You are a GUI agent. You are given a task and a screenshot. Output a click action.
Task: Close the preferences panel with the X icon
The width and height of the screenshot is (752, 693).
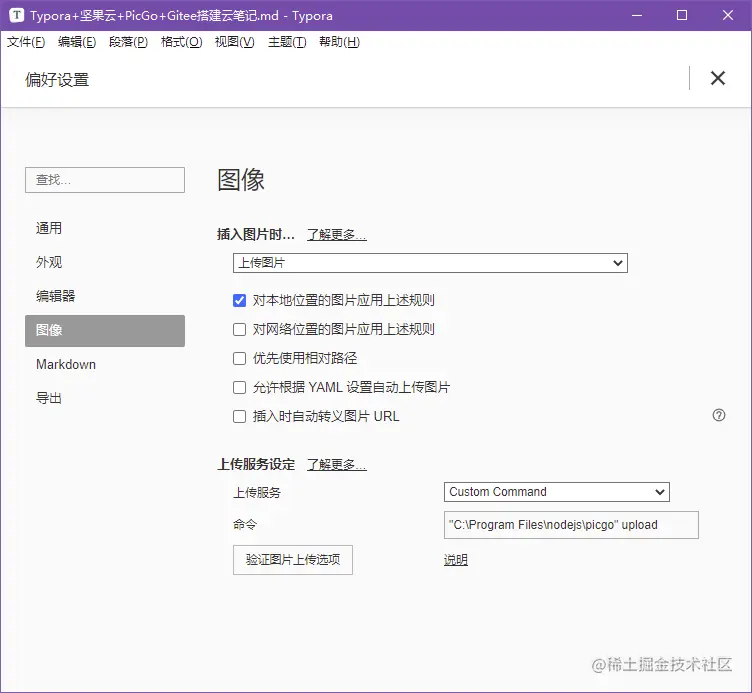tap(717, 78)
